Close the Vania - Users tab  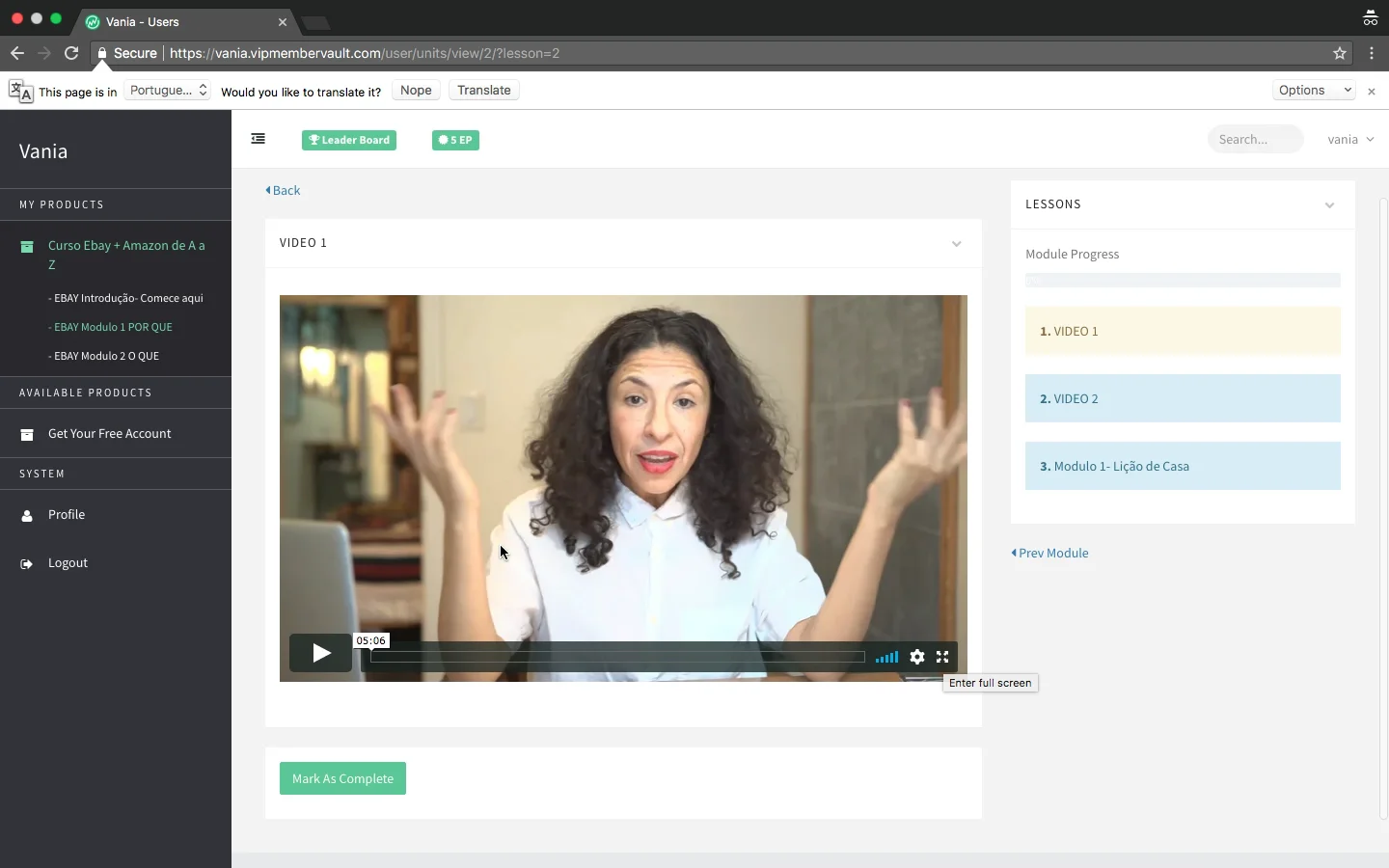(x=283, y=21)
